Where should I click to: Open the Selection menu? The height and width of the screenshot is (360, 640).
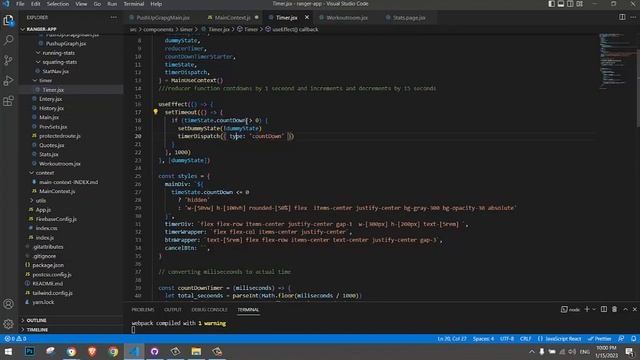[x=58, y=4]
